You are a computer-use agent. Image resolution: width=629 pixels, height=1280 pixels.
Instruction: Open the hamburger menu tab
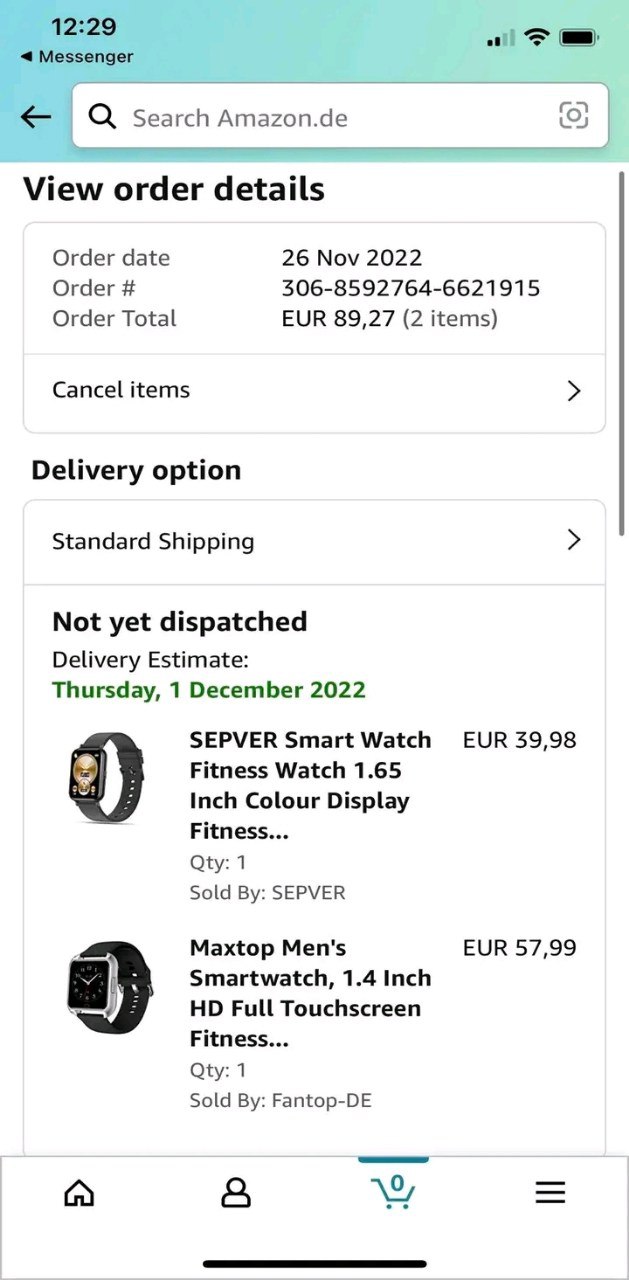point(550,1192)
